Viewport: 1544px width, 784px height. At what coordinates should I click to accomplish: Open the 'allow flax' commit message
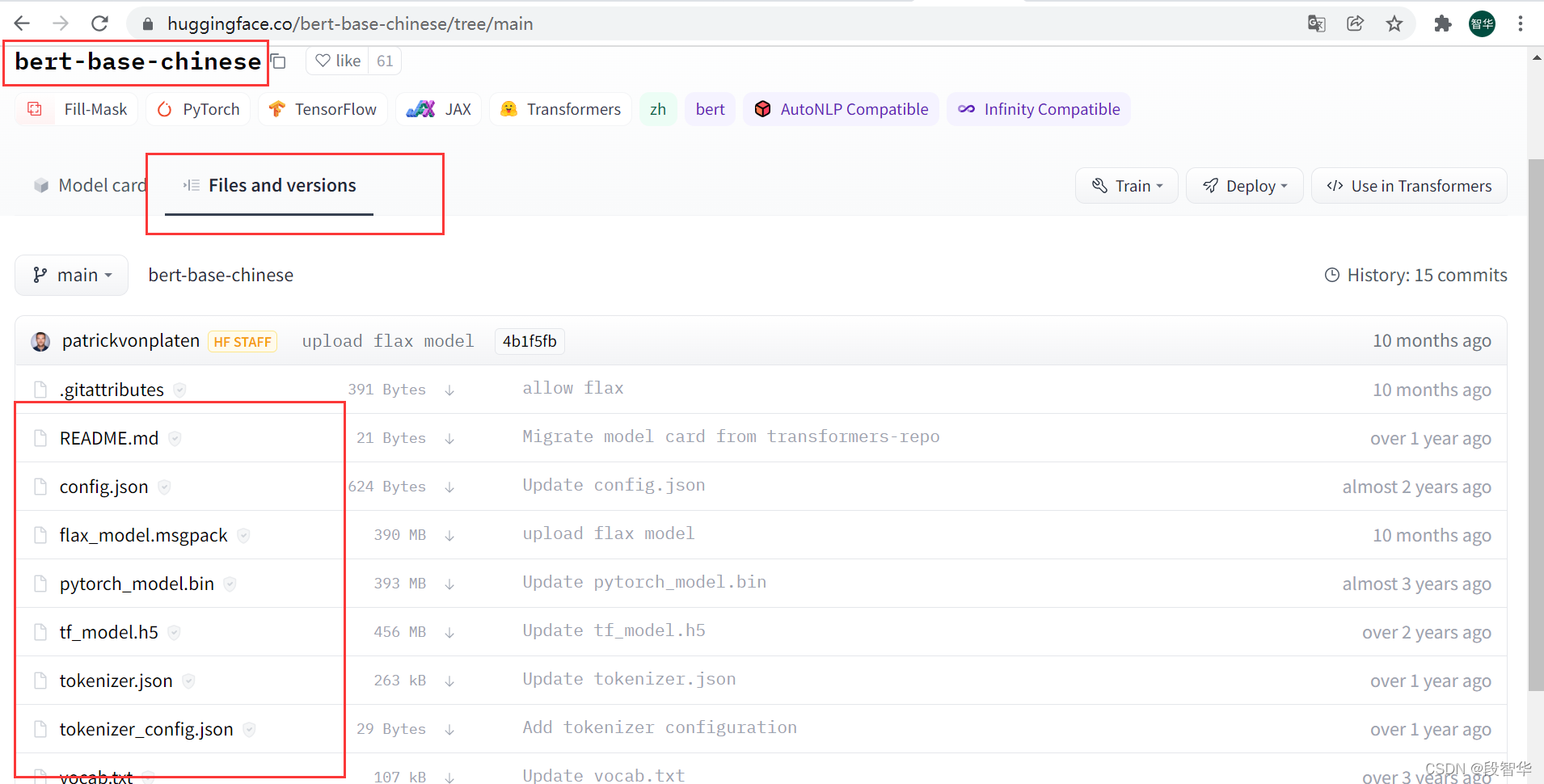tap(573, 388)
